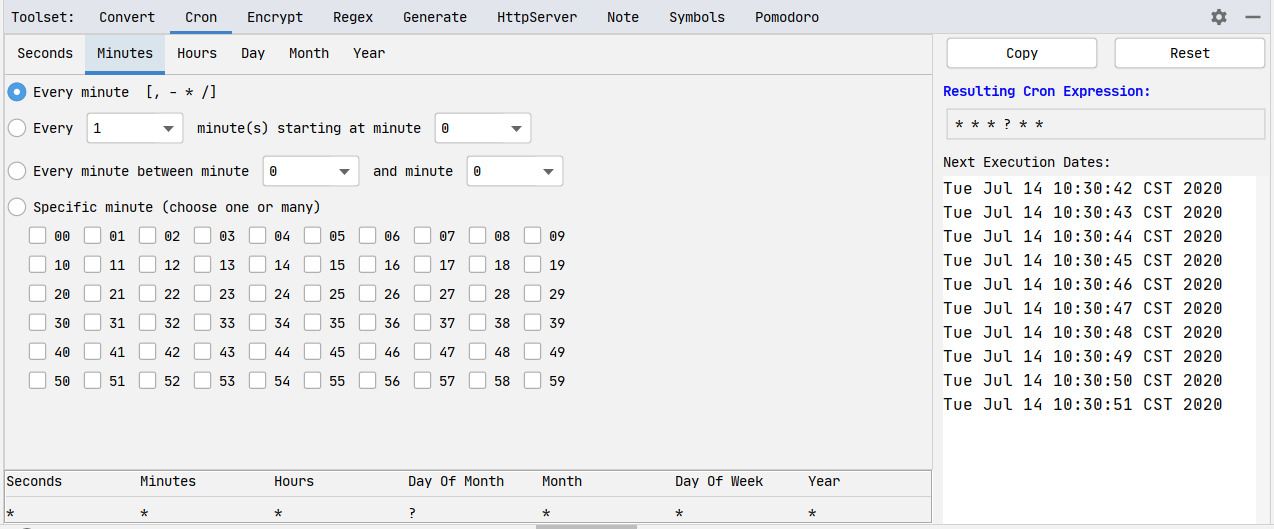Open the Every interval minutes dropdown

(135, 128)
